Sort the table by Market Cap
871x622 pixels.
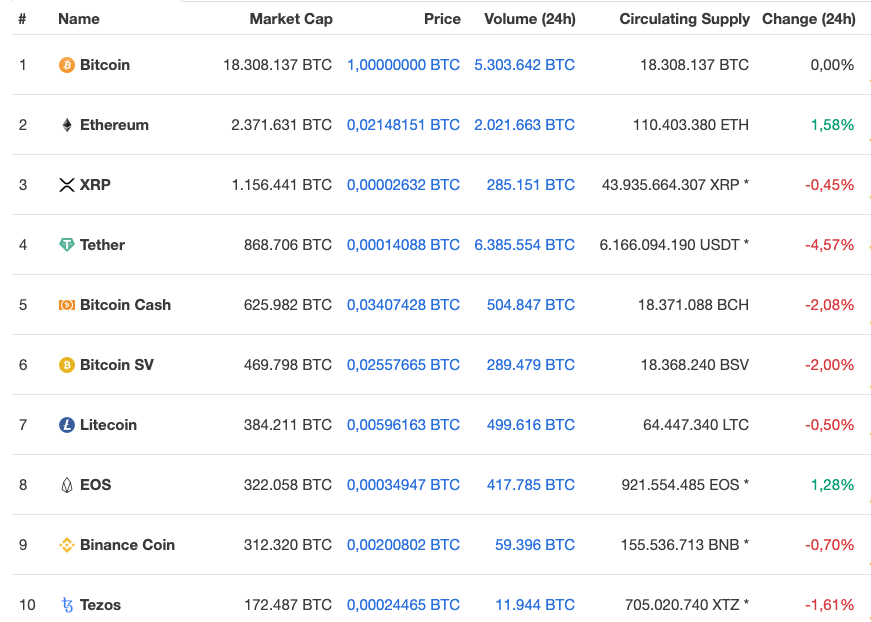[x=291, y=19]
